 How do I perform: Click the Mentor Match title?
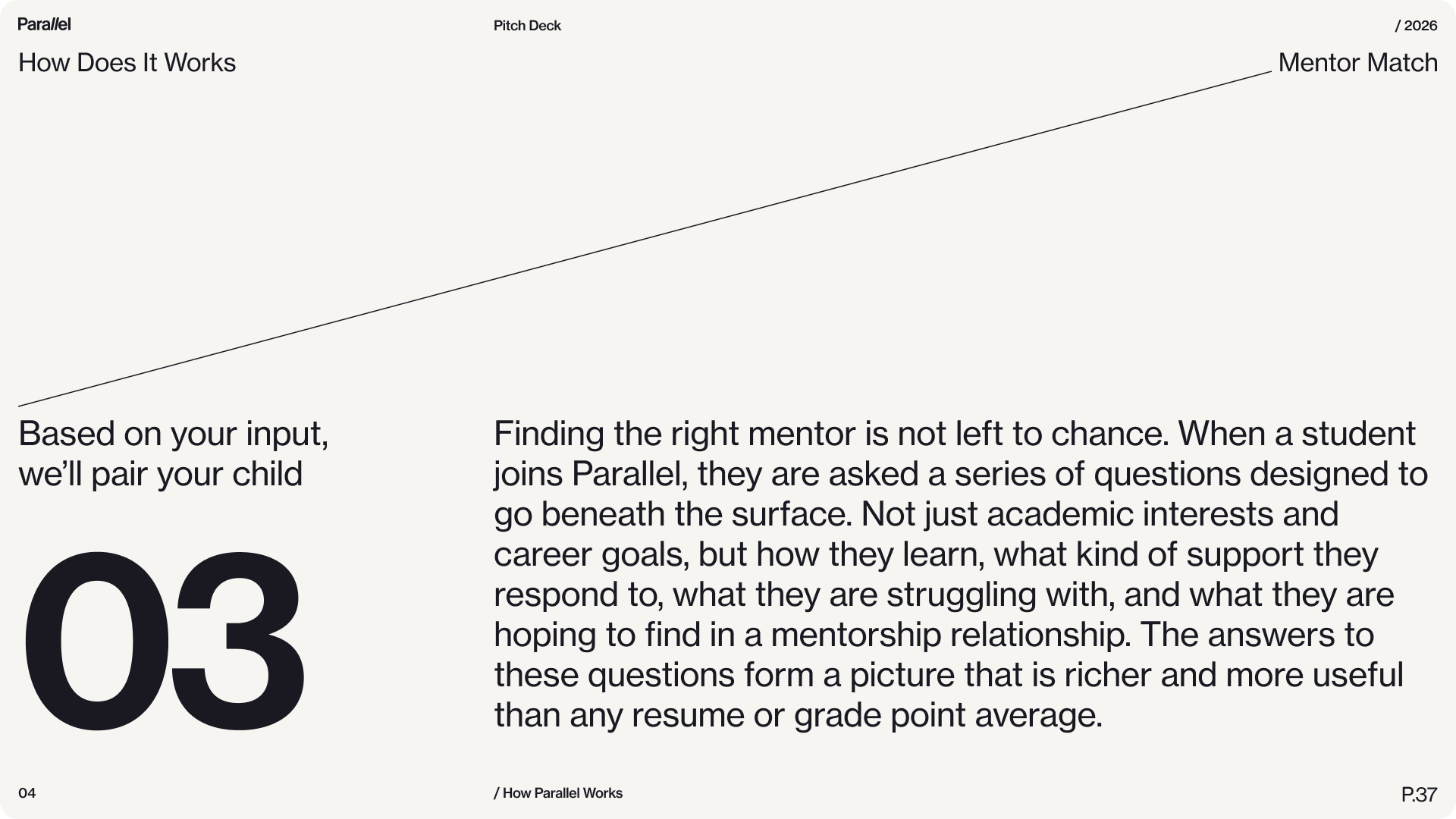coord(1357,62)
